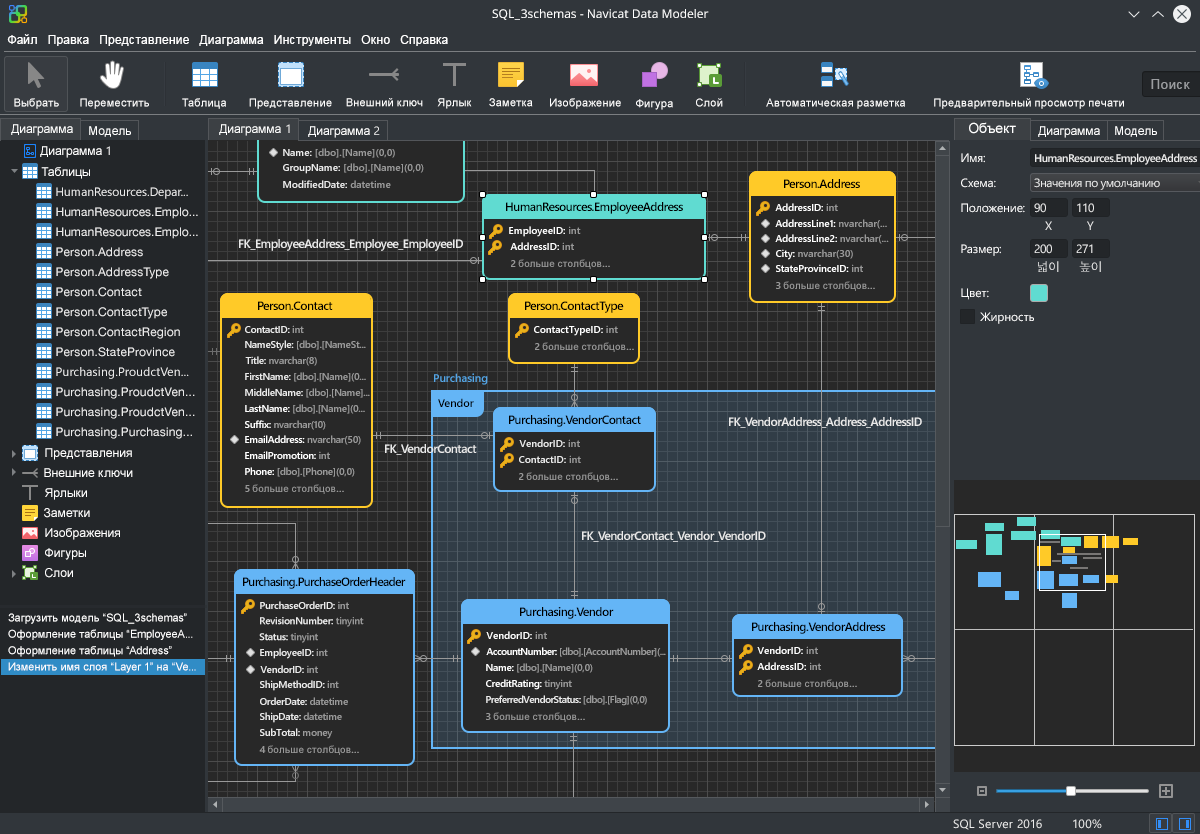Pick the Фигура tool
This screenshot has height=834, width=1200.
[x=653, y=83]
